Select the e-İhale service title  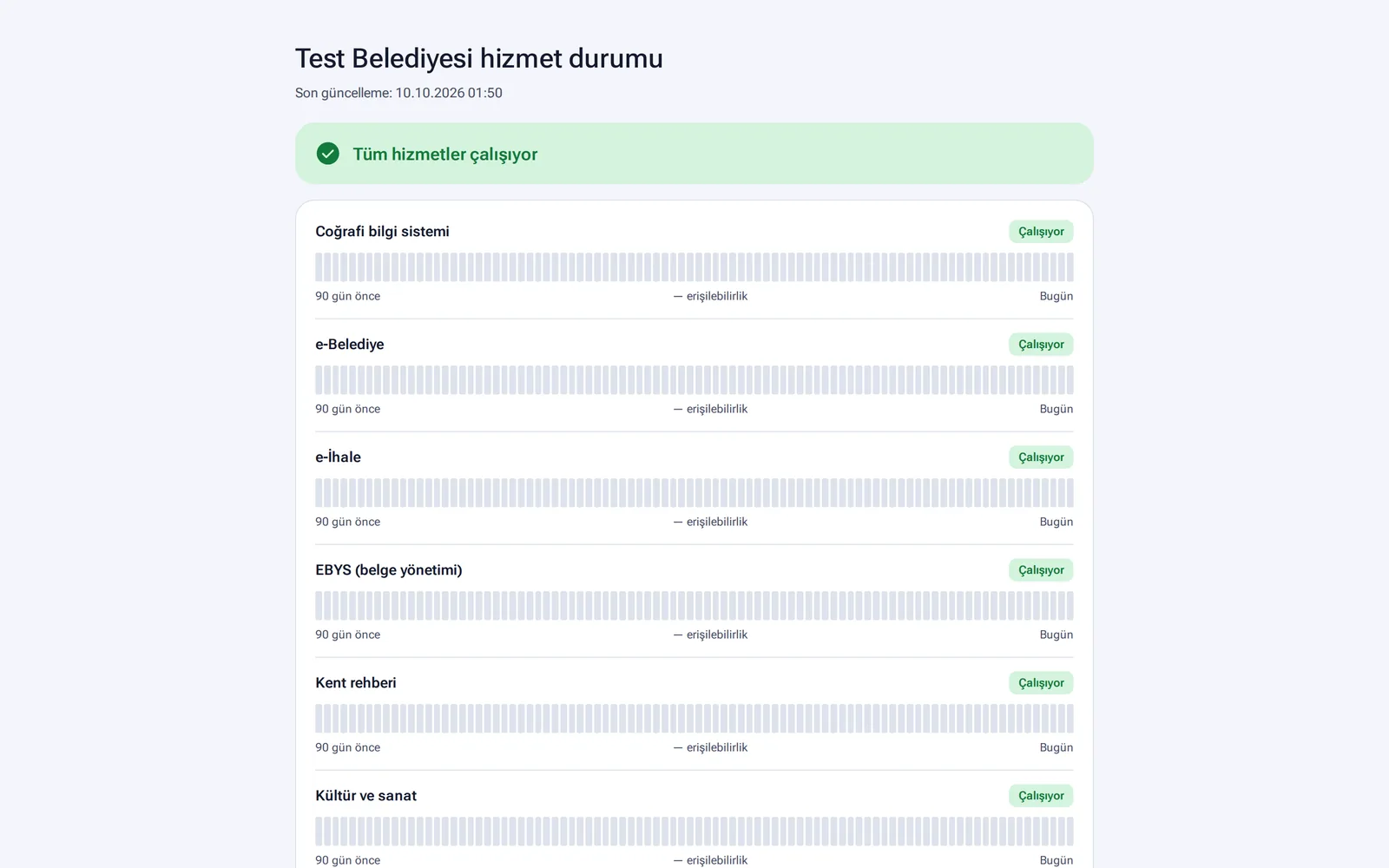click(x=338, y=457)
